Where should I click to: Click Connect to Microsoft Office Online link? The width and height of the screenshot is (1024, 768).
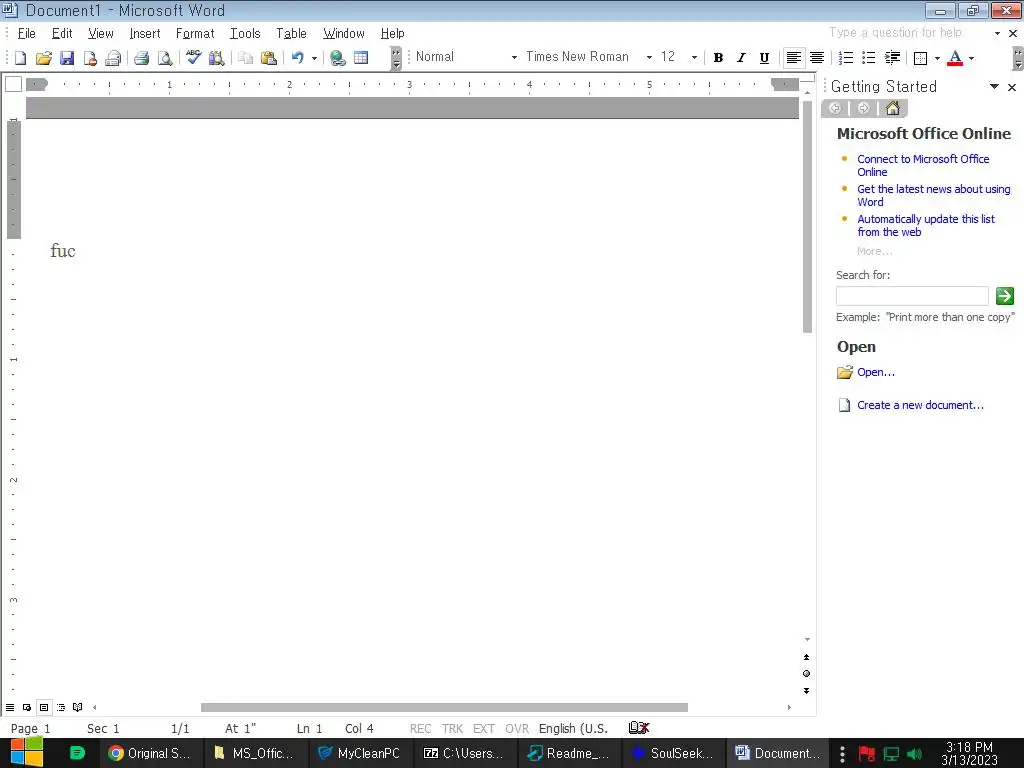[x=923, y=165]
